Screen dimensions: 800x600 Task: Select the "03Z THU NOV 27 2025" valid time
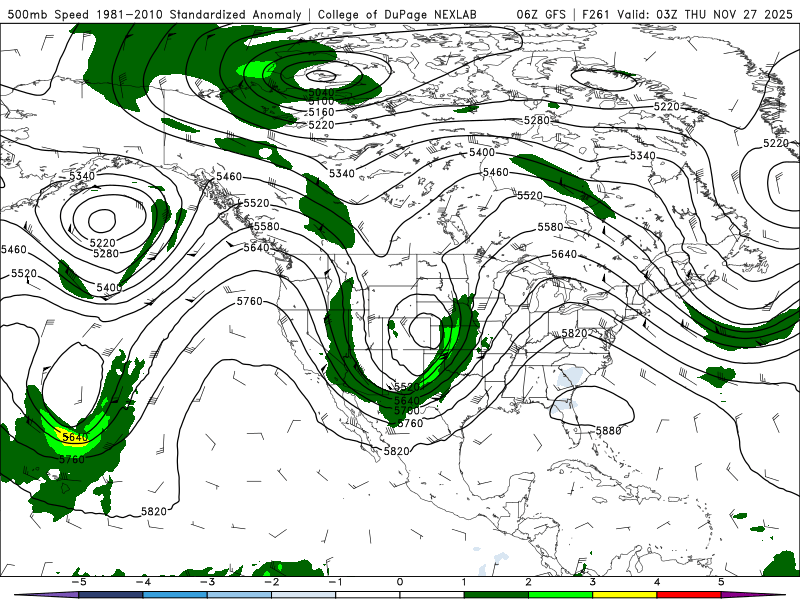pos(724,14)
